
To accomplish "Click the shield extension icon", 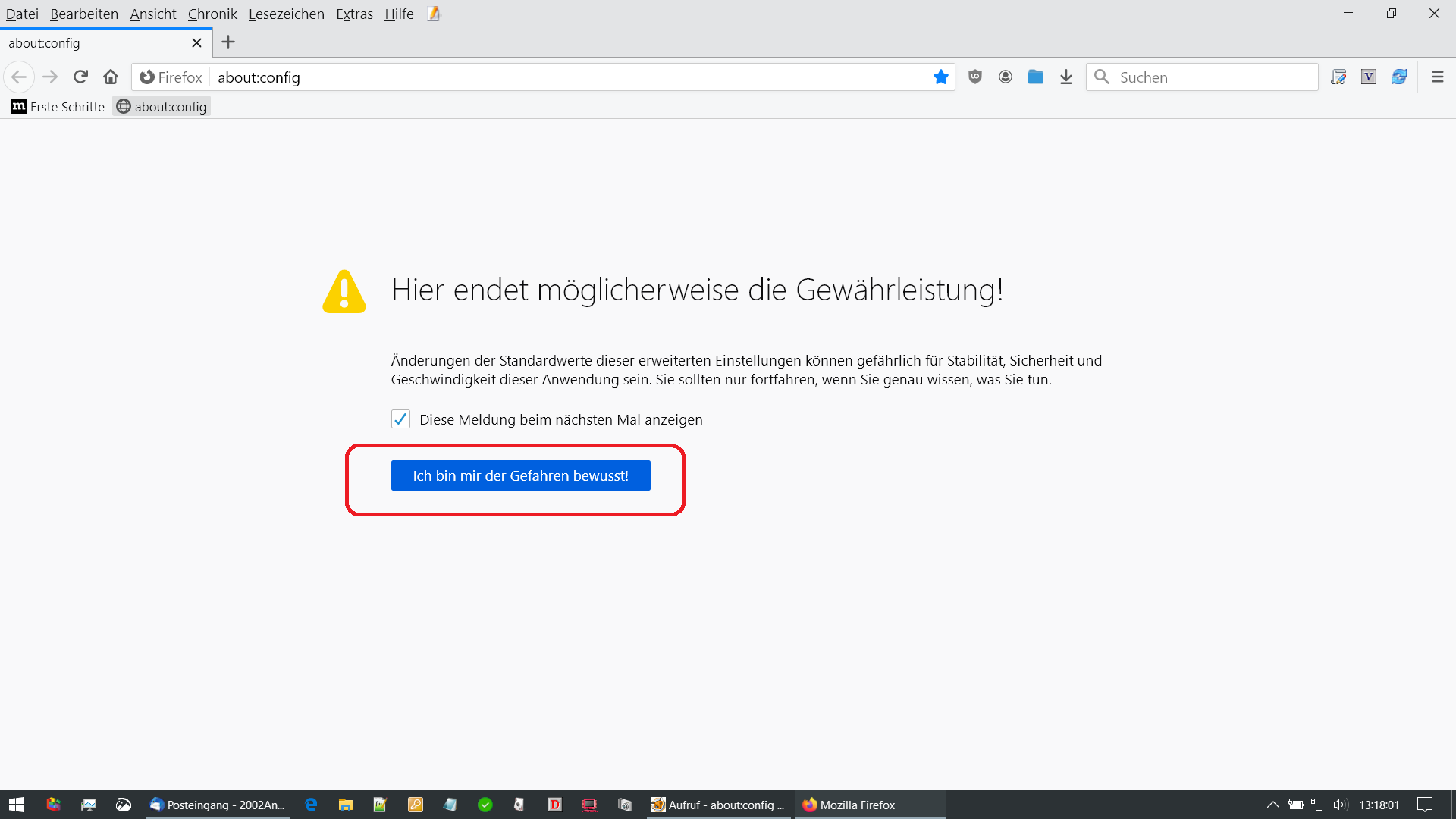I will pos(975,77).
